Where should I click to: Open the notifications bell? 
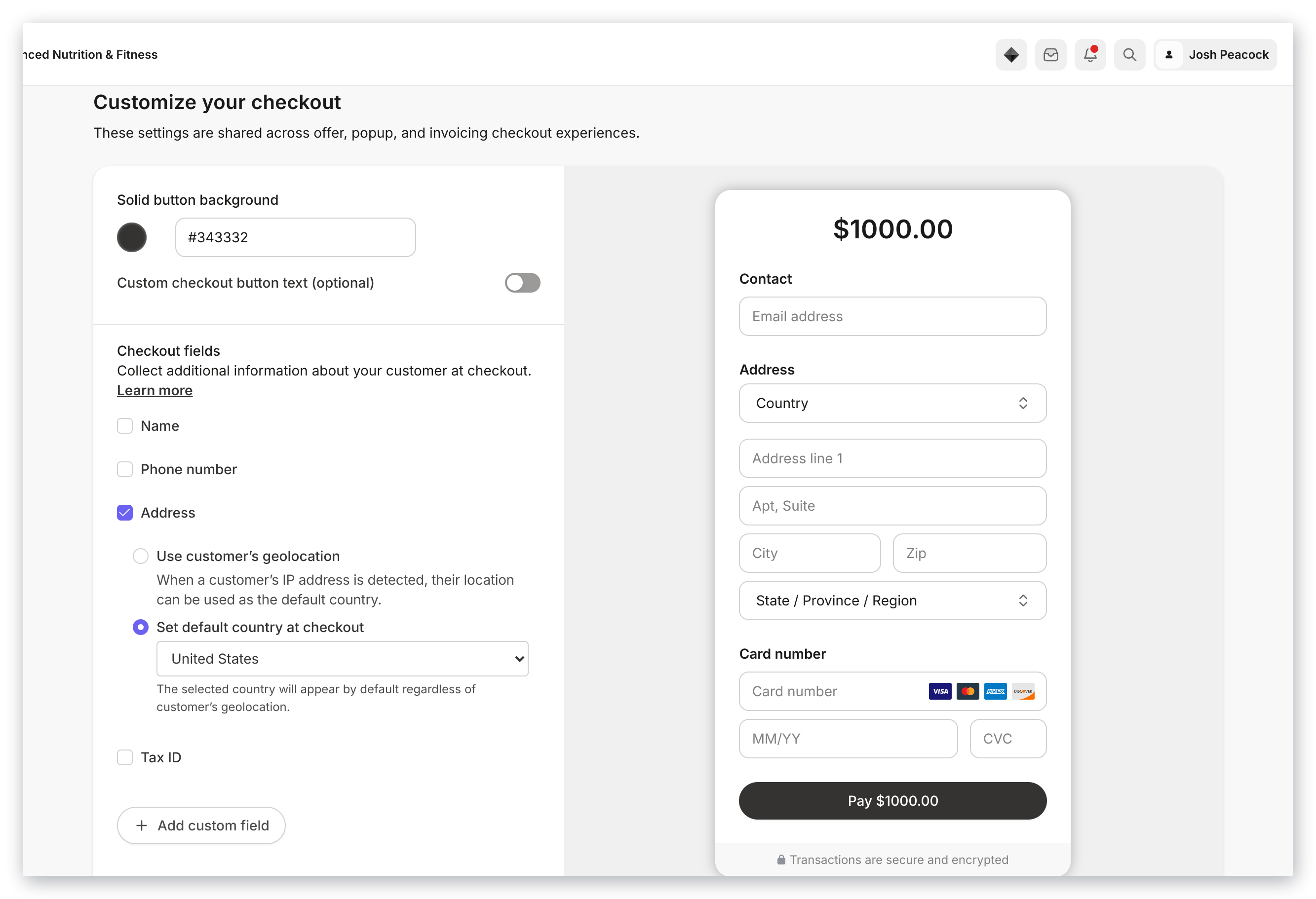point(1090,55)
